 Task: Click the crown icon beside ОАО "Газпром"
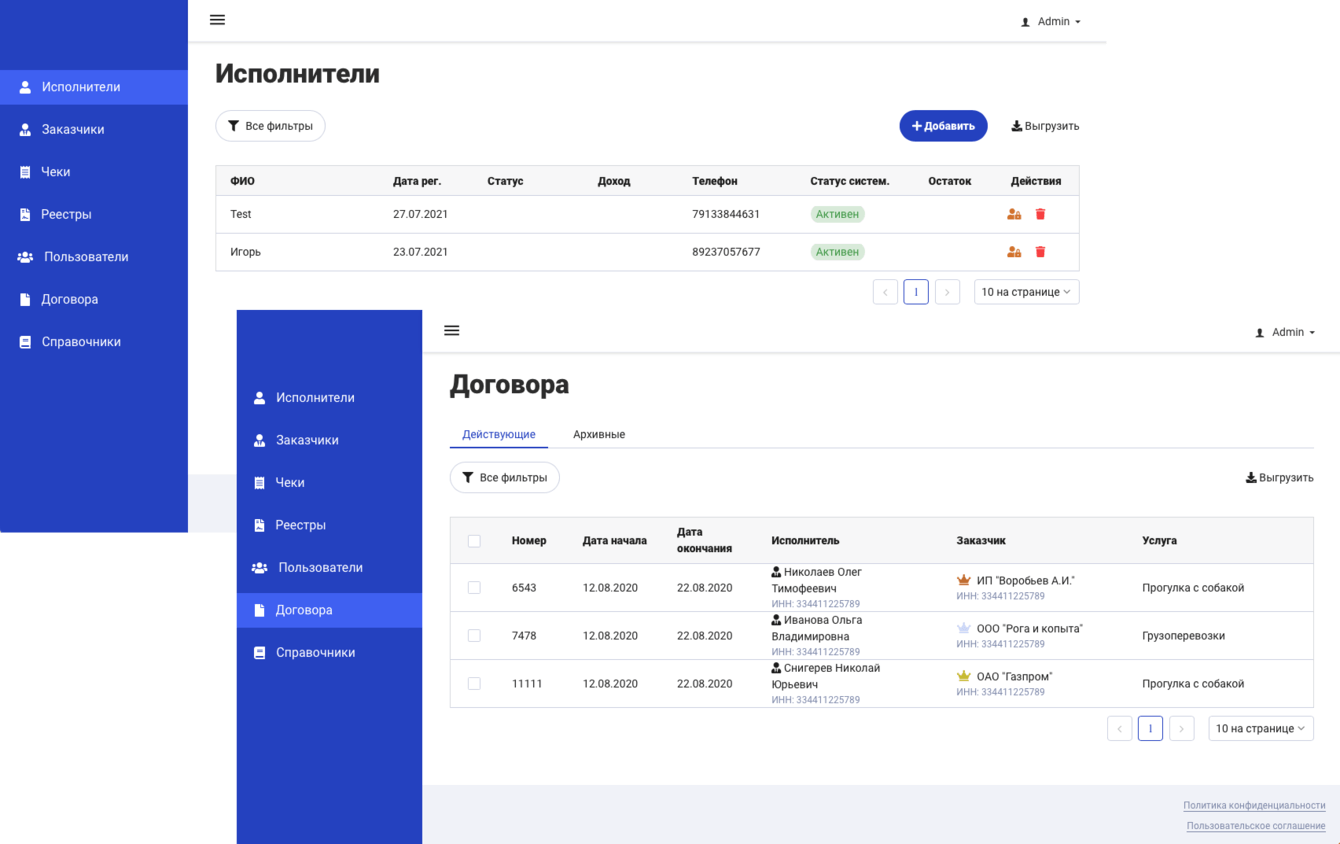coord(964,676)
